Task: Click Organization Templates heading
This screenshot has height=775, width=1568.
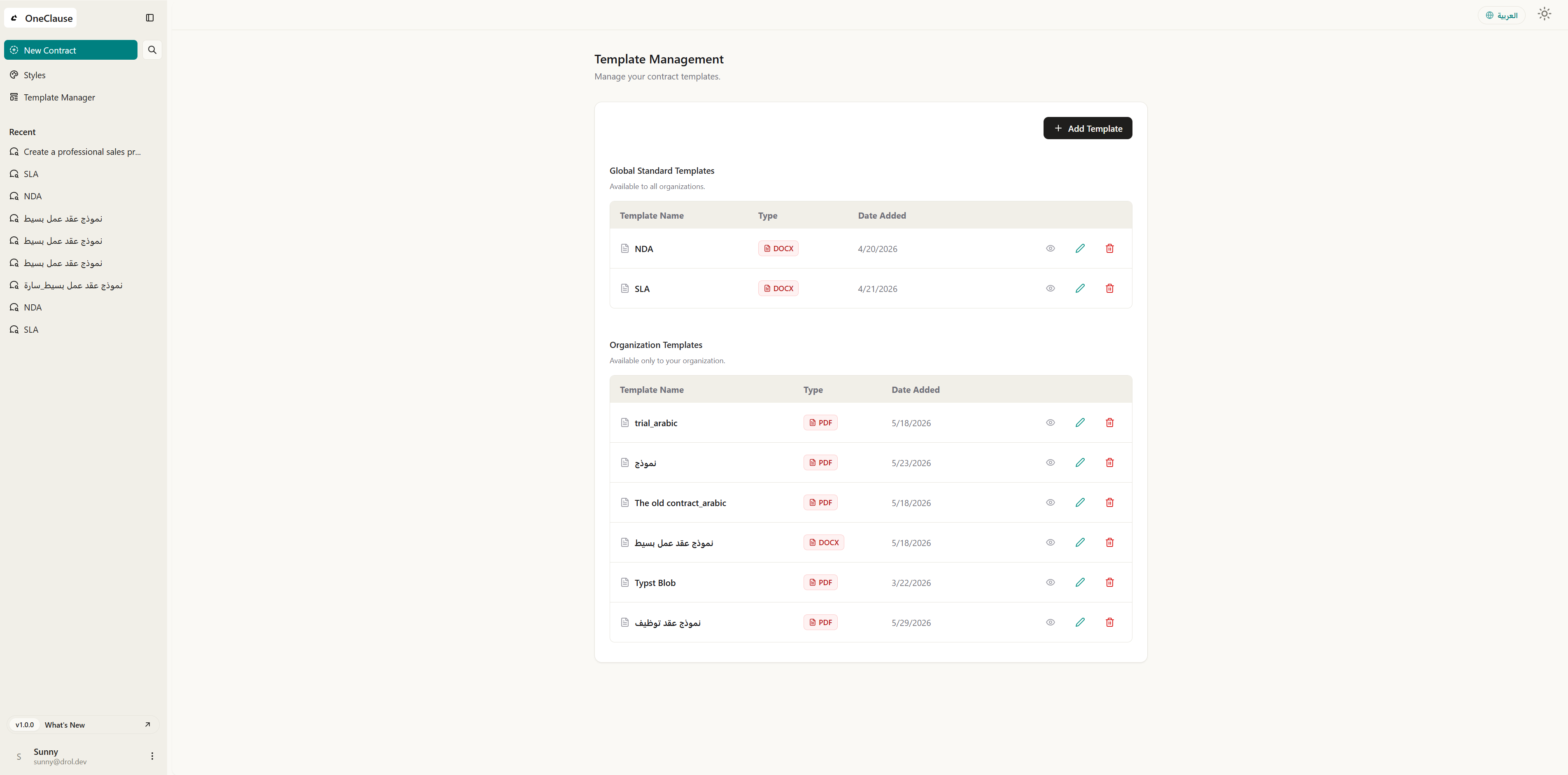Action: pos(656,345)
